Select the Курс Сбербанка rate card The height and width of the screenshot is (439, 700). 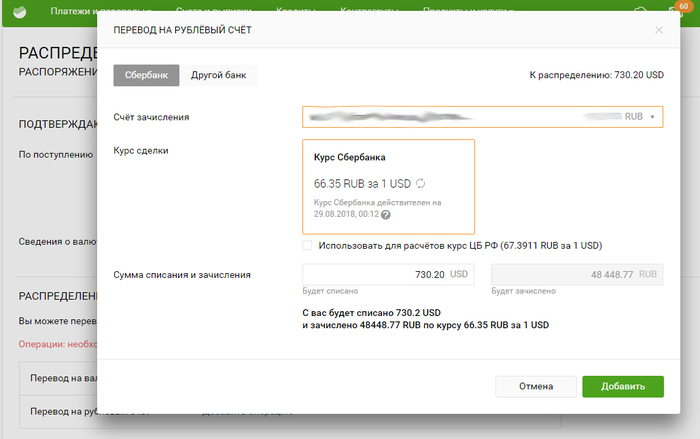tap(388, 186)
